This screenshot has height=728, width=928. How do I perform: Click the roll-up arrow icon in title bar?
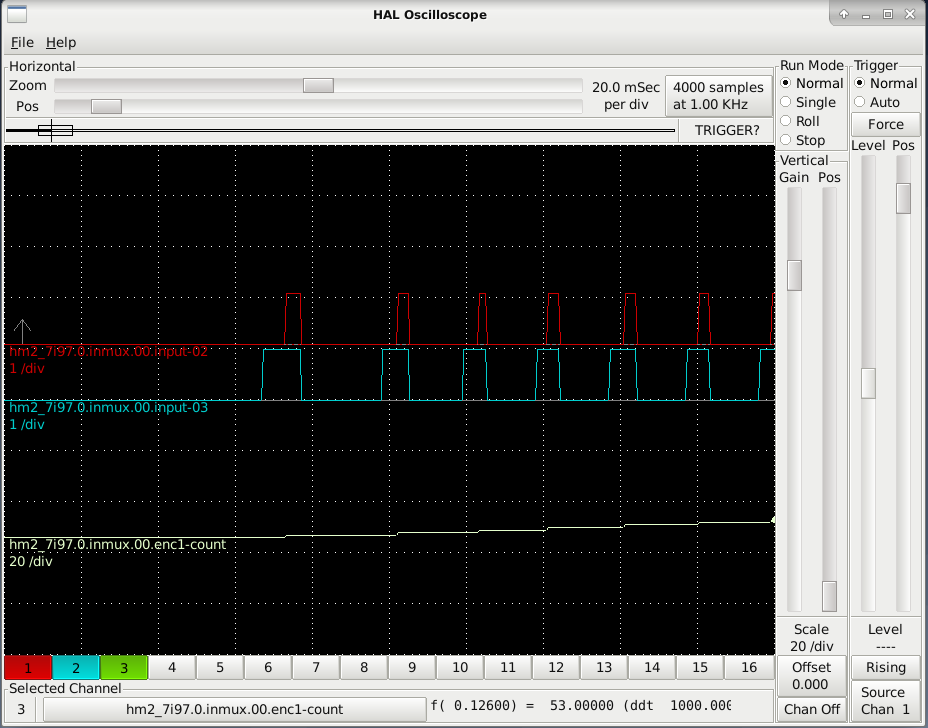click(x=844, y=14)
